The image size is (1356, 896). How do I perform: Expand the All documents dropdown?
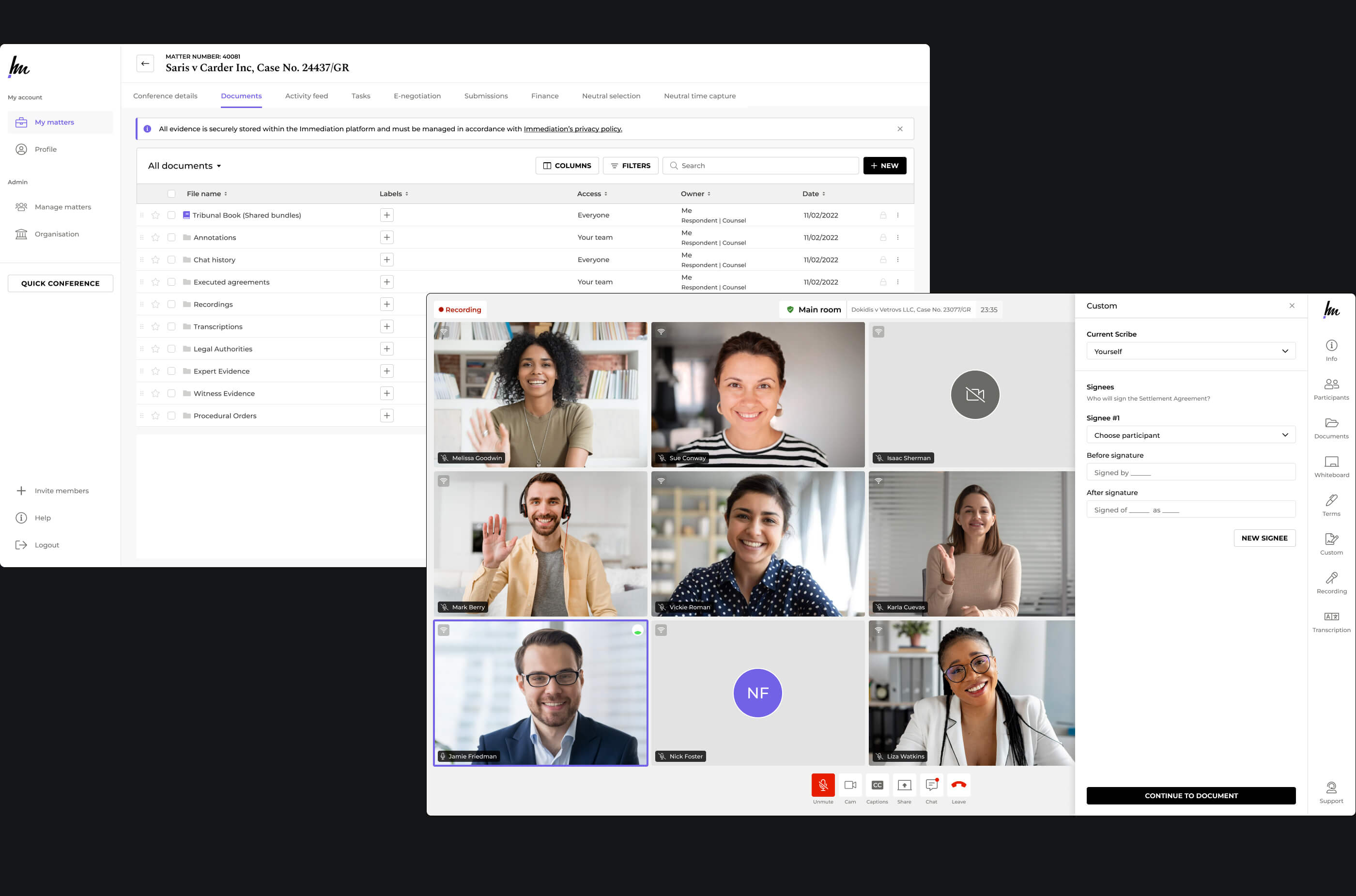pyautogui.click(x=185, y=166)
